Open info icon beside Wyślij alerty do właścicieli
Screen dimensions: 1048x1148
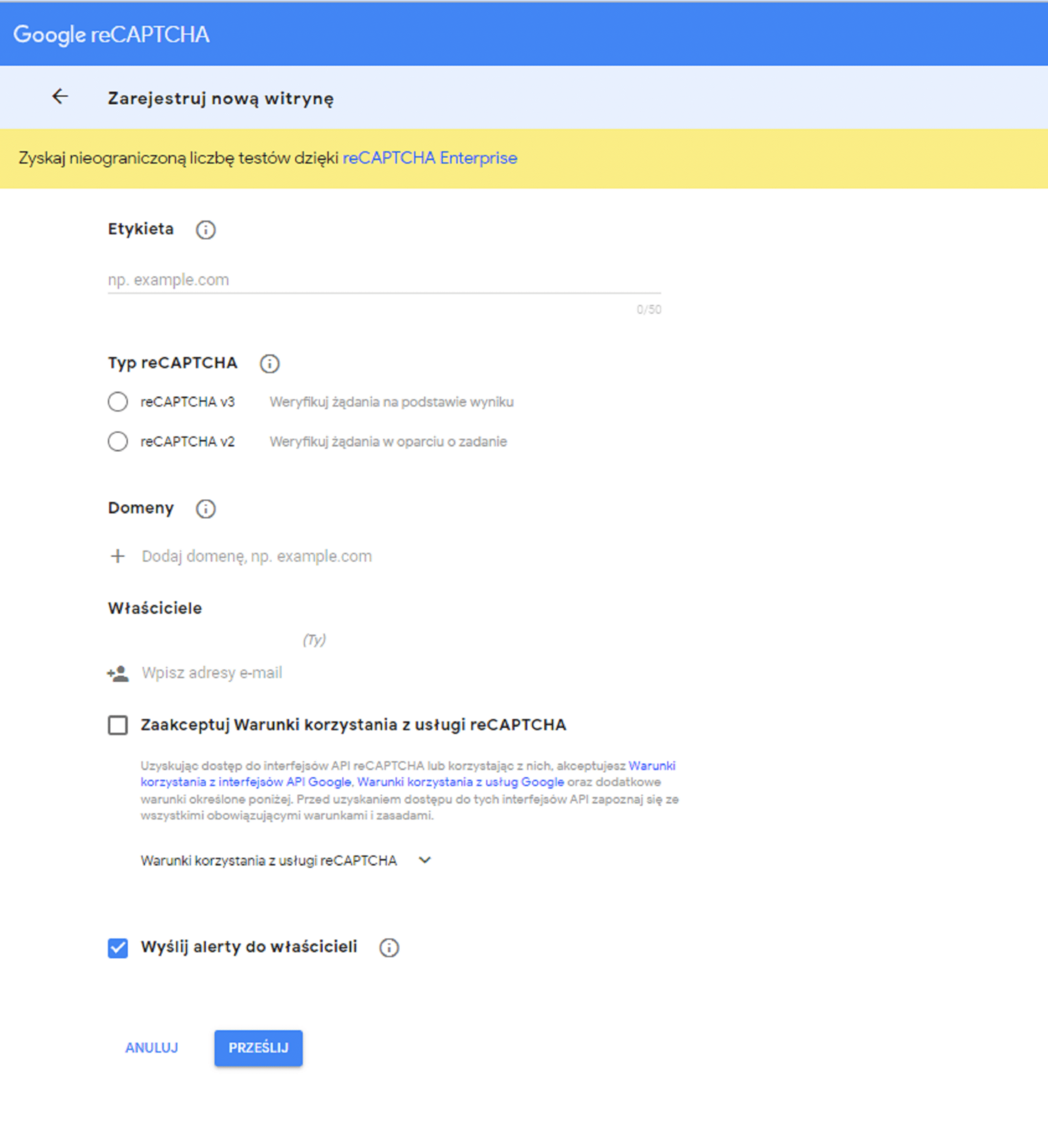pos(389,947)
